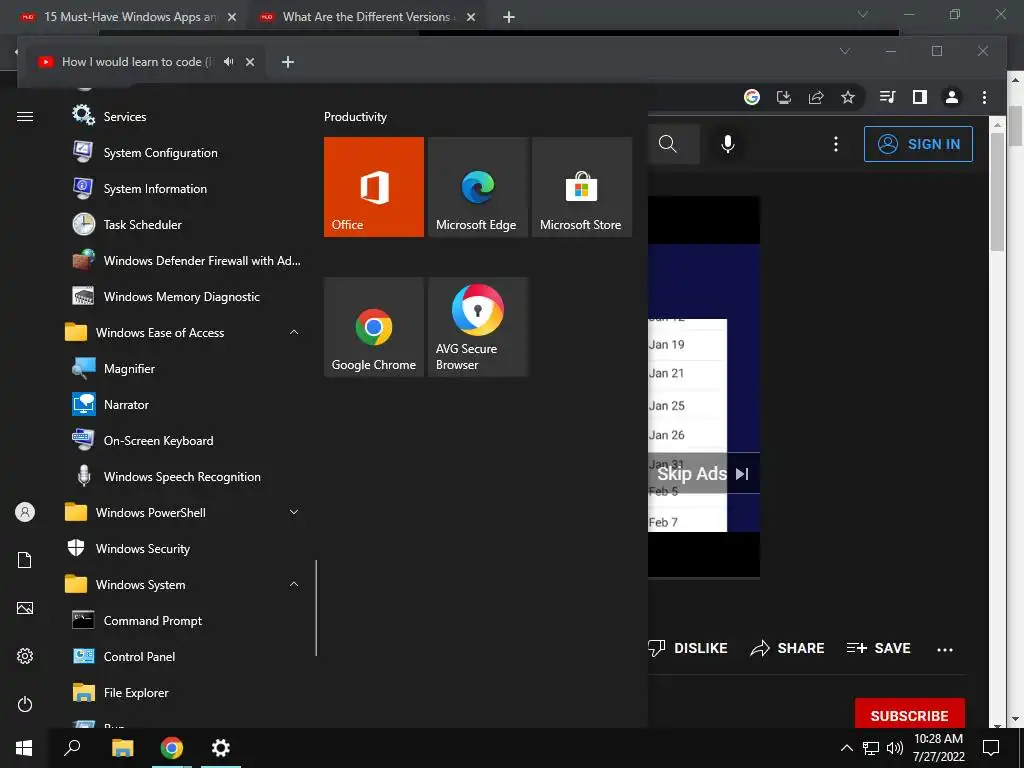Open new tab in back Chrome window
Image resolution: width=1024 pixels, height=768 pixels.
coord(509,17)
